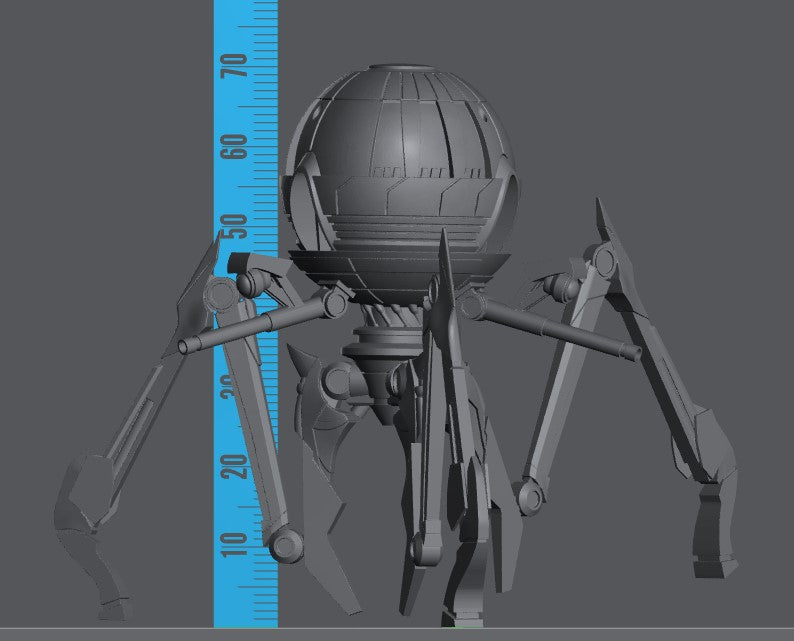Viewport: 794px width, 641px height.
Task: Click the circular opening atop the sphere
Action: pyautogui.click(x=403, y=67)
